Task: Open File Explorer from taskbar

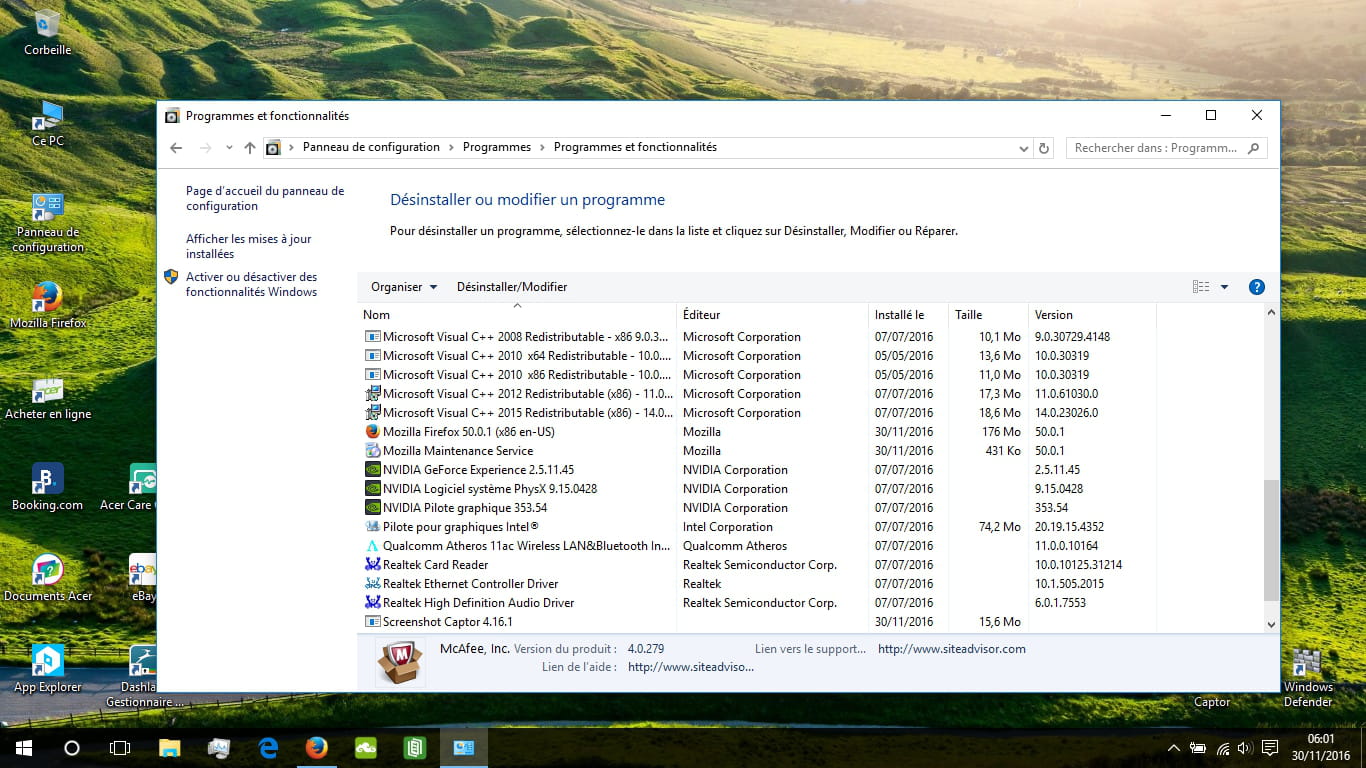Action: (170, 748)
